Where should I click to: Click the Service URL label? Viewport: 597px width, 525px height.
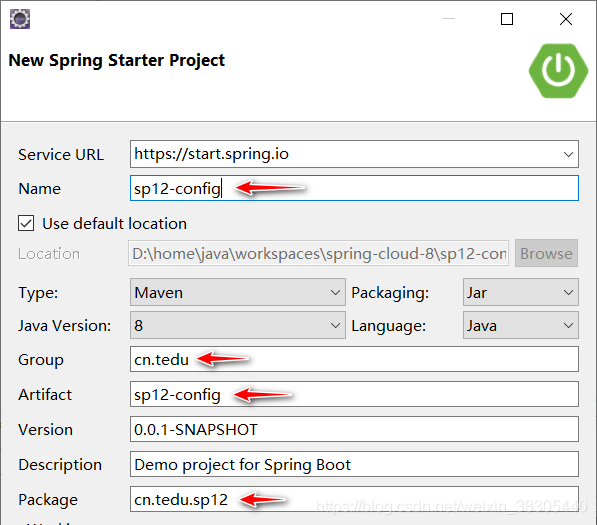[61, 155]
